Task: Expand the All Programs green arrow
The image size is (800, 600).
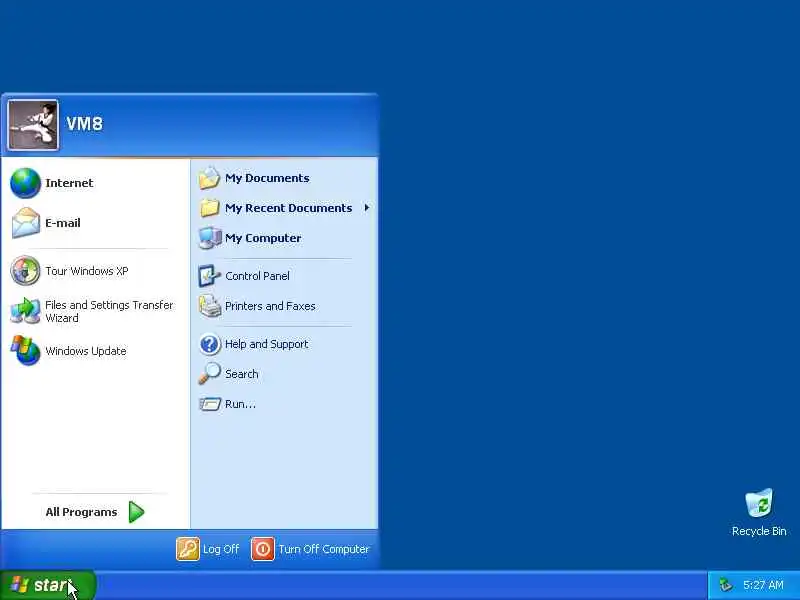Action: [x=136, y=512]
